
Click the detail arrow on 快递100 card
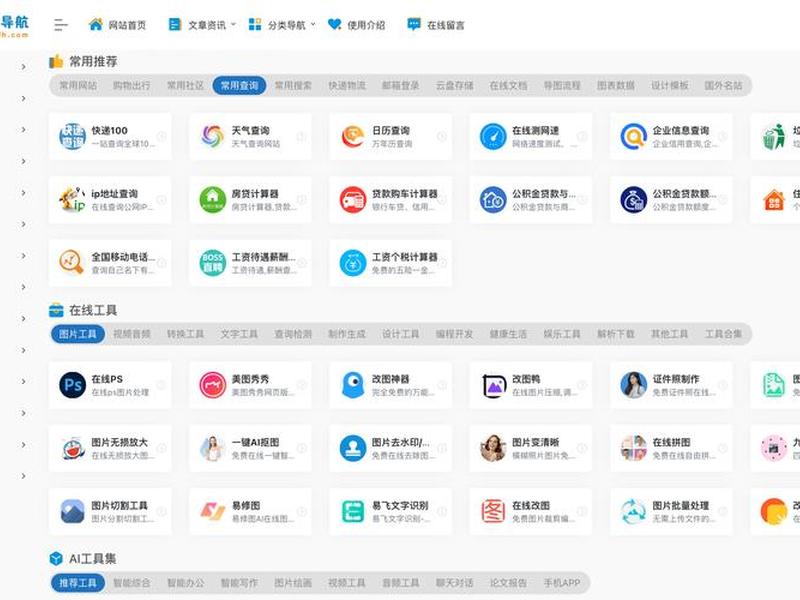click(161, 136)
